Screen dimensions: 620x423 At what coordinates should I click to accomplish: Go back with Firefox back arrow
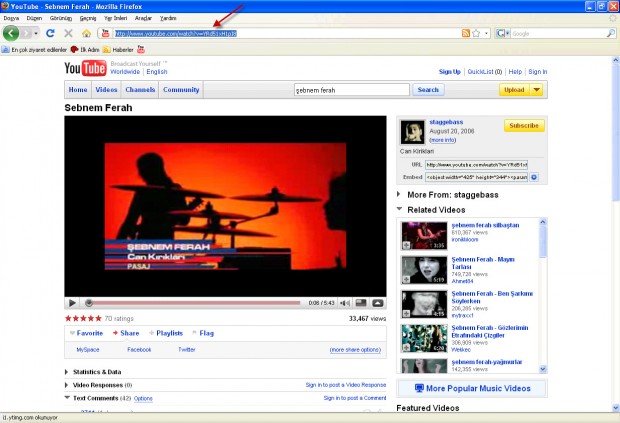11,33
